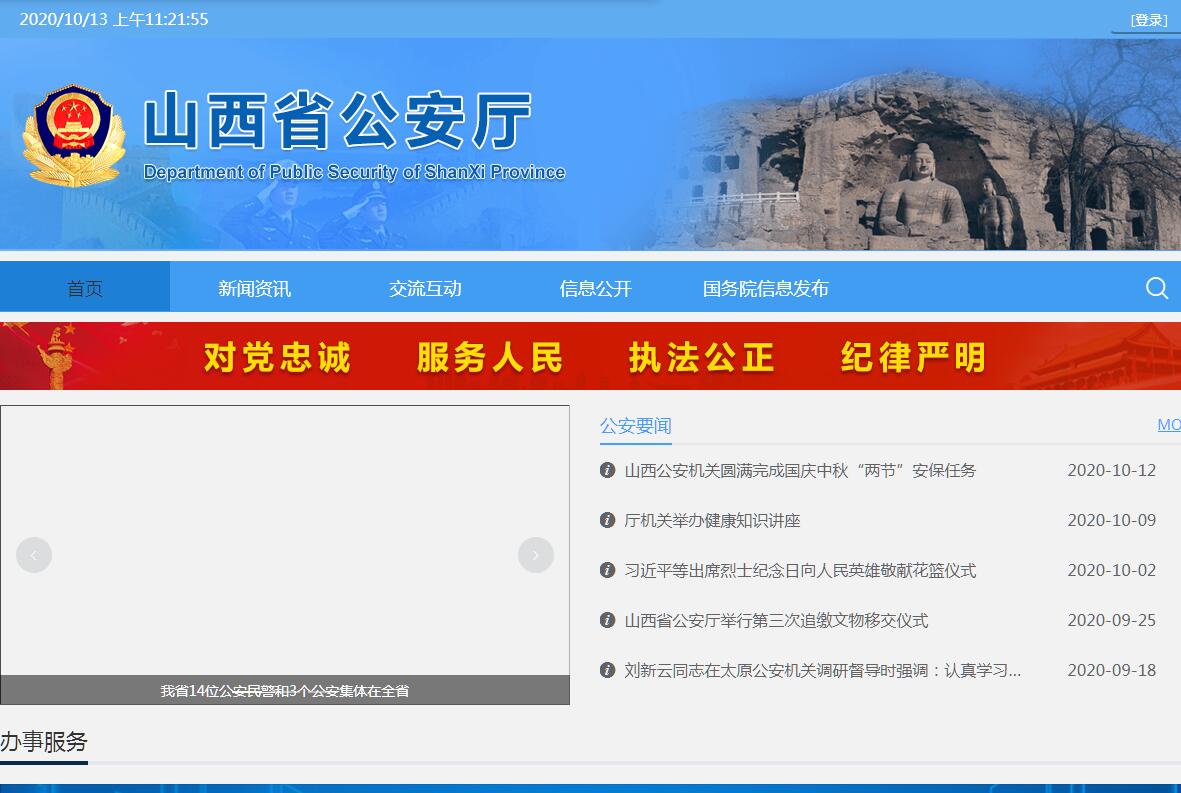Click info icon beside 山西公安机关圆满完成 headline

(607, 470)
